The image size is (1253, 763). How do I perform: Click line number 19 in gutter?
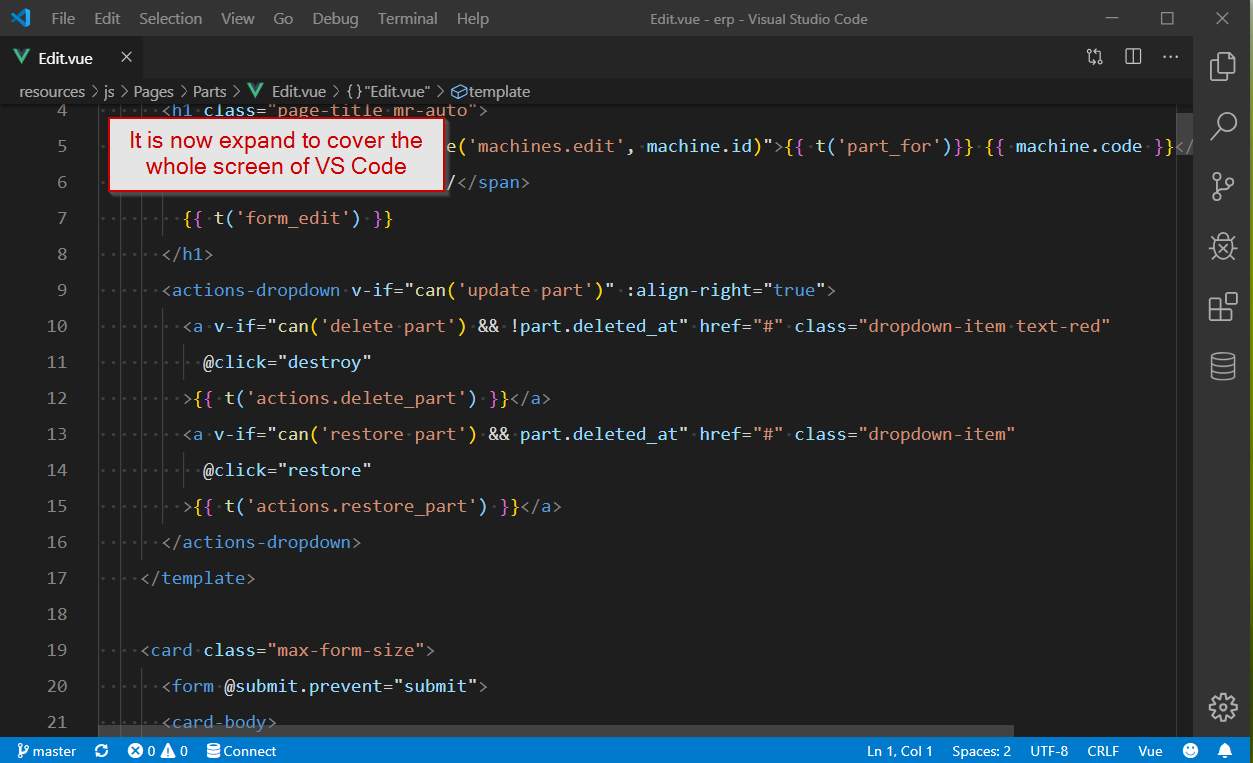[57, 650]
